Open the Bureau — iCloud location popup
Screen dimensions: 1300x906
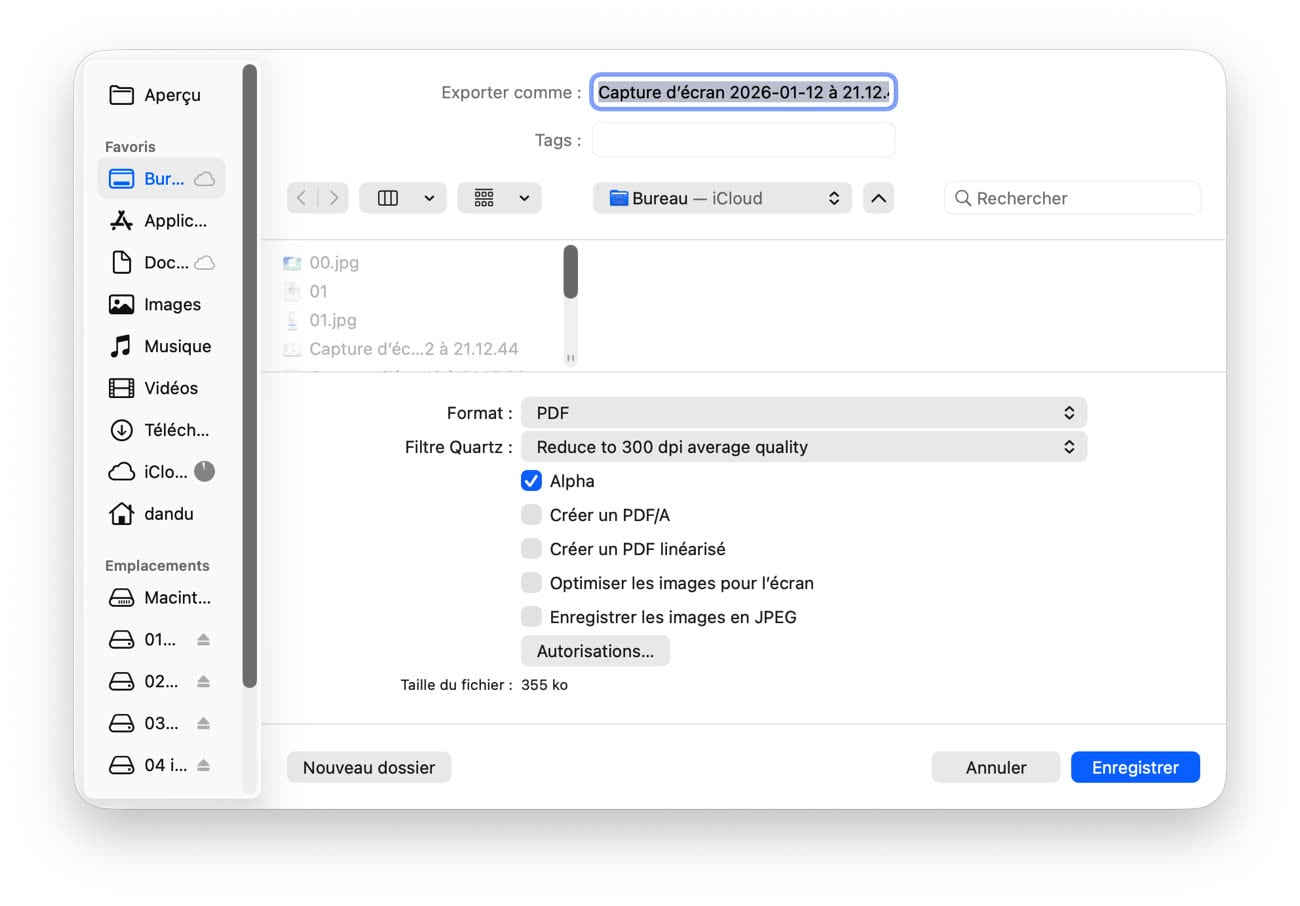click(722, 198)
